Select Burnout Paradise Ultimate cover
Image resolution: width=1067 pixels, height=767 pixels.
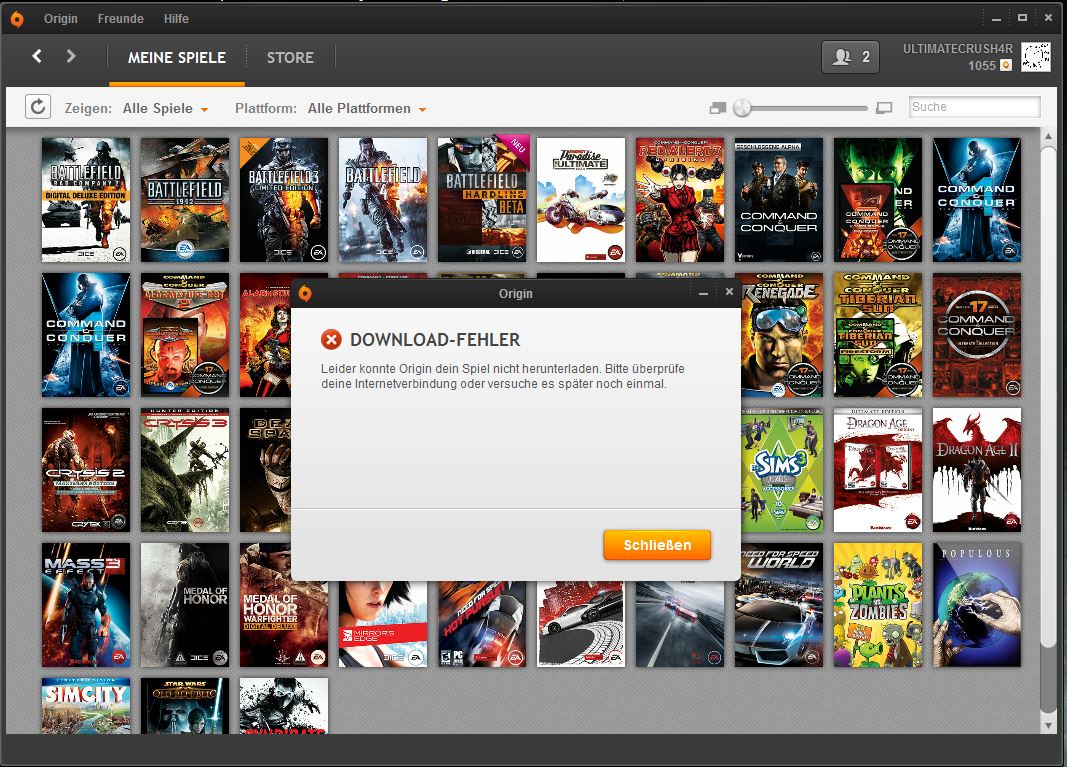tap(581, 200)
